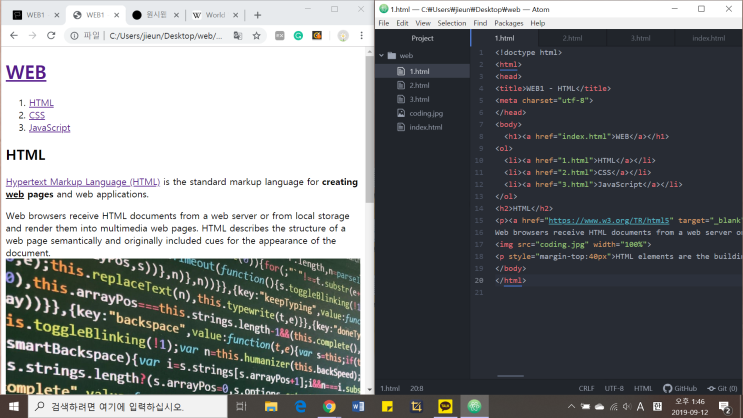Change HTML grammar in status bar
This screenshot has height=418, width=743.
click(643, 388)
